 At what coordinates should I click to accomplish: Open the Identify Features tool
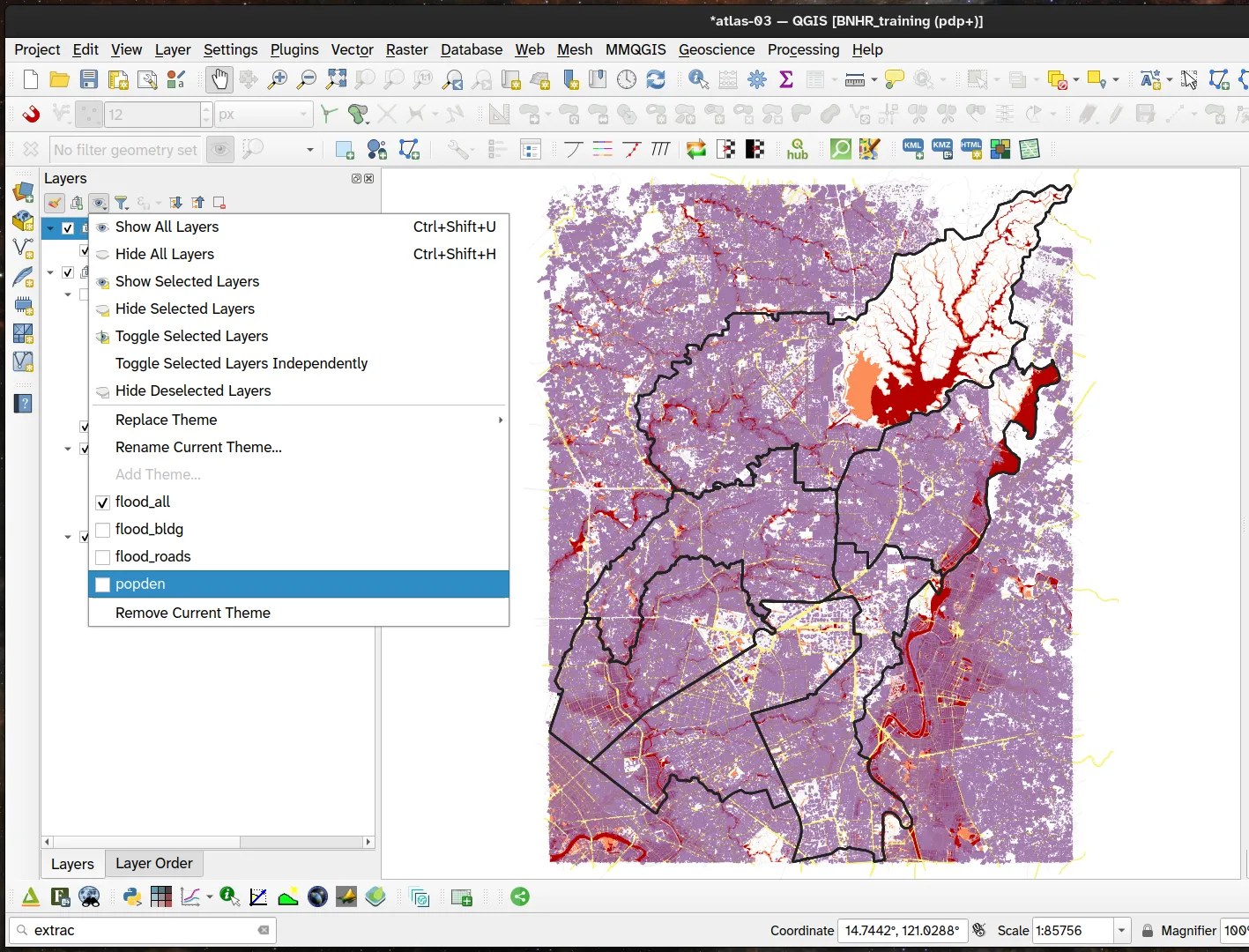pyautogui.click(x=698, y=80)
